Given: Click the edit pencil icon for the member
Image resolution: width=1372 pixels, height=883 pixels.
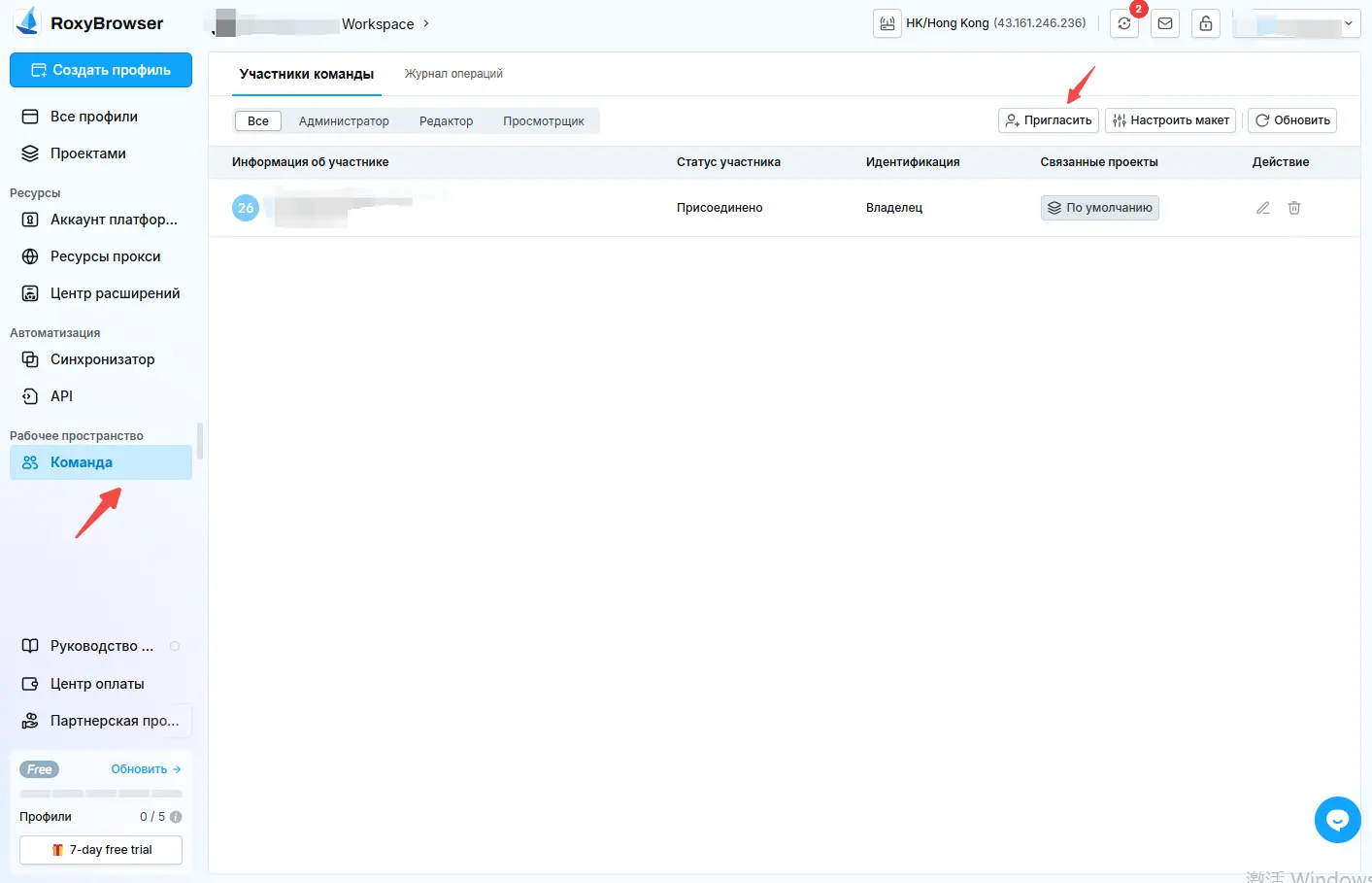Looking at the screenshot, I should [1262, 208].
